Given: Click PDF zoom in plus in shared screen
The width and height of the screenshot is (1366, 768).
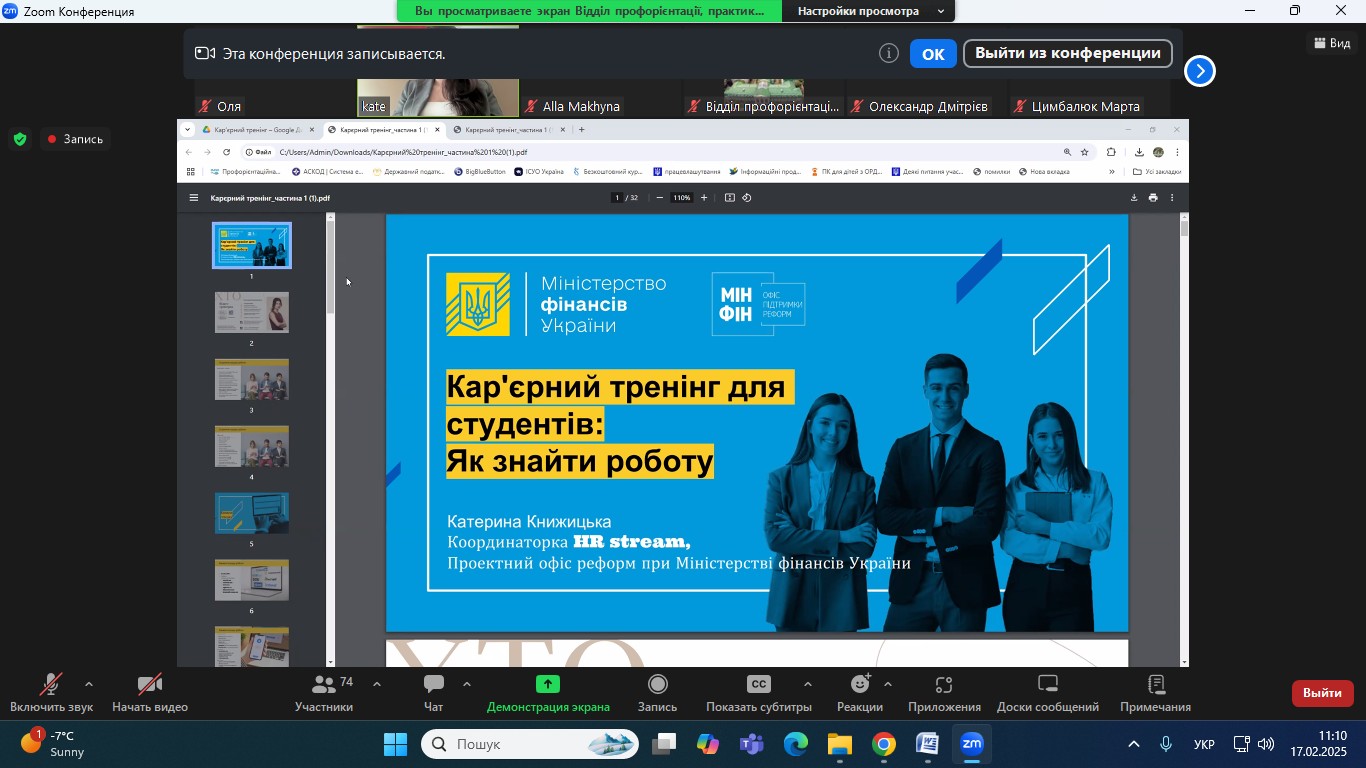Looking at the screenshot, I should tap(704, 198).
